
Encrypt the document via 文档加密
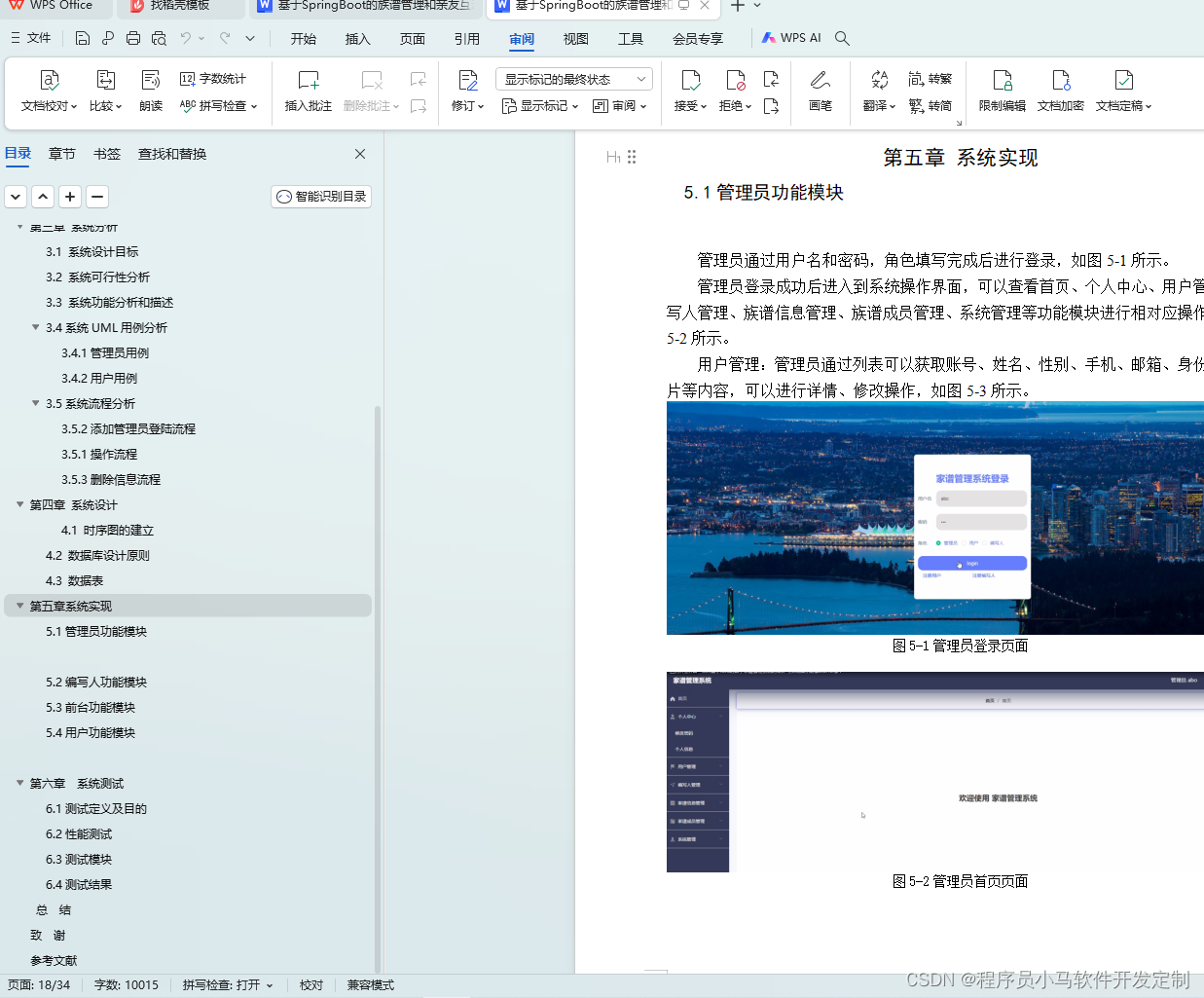coord(1060,92)
